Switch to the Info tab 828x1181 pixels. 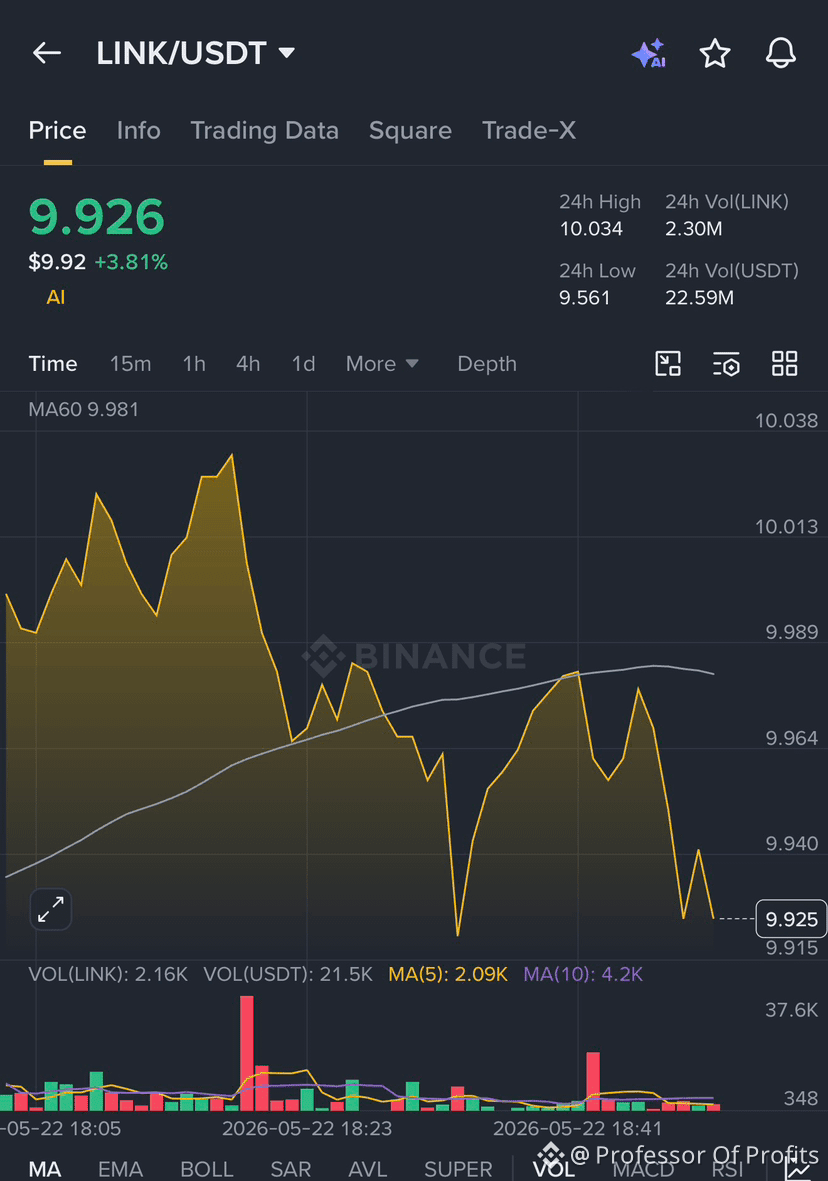point(139,130)
